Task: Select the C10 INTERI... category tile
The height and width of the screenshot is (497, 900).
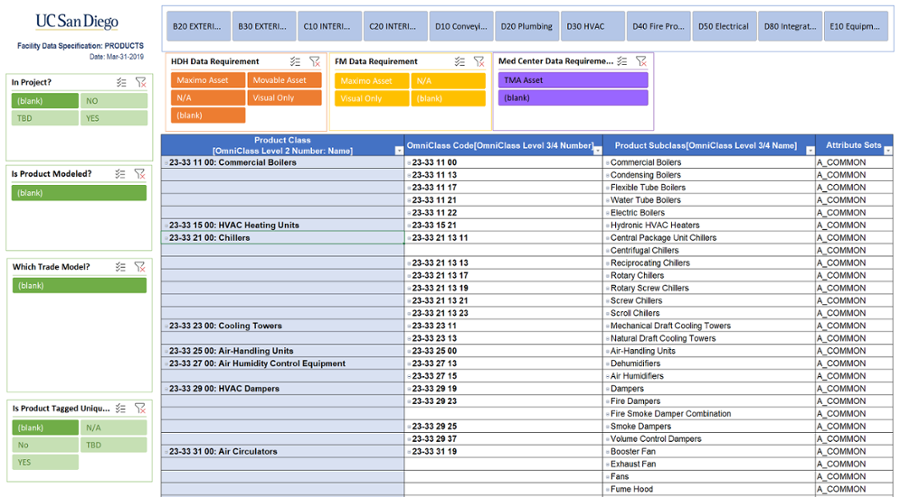Action: 330,26
